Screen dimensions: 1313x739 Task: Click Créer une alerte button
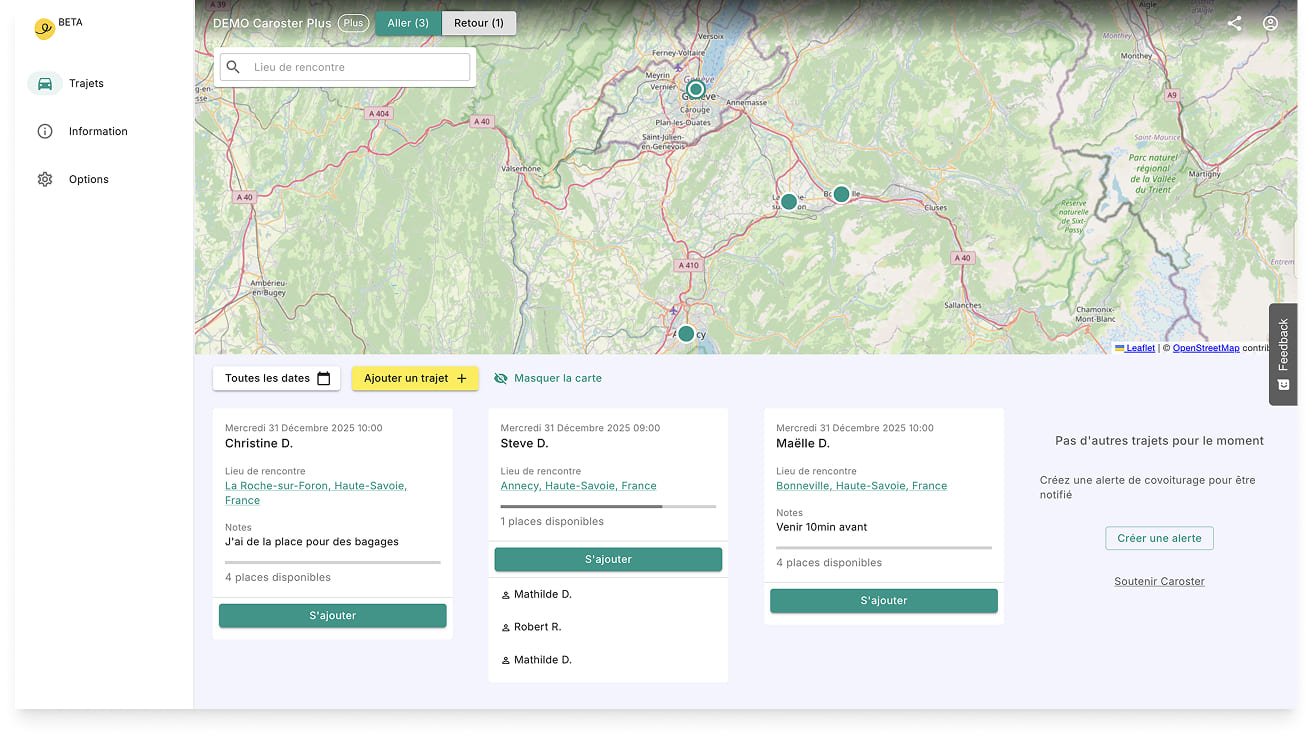coord(1159,538)
